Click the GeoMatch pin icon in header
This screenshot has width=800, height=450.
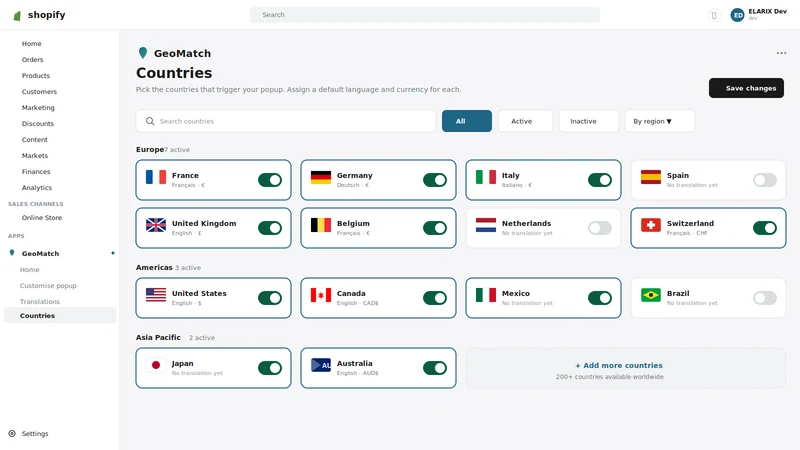(143, 53)
